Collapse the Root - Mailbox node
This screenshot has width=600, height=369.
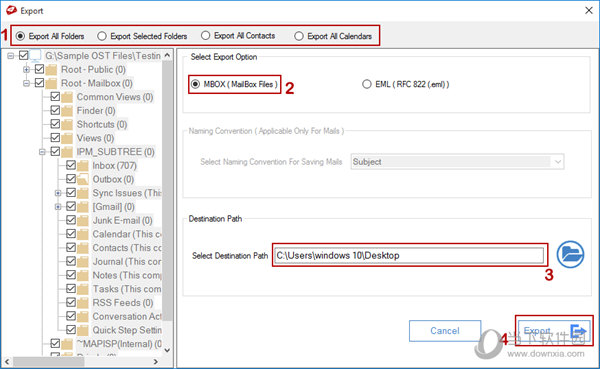point(26,83)
